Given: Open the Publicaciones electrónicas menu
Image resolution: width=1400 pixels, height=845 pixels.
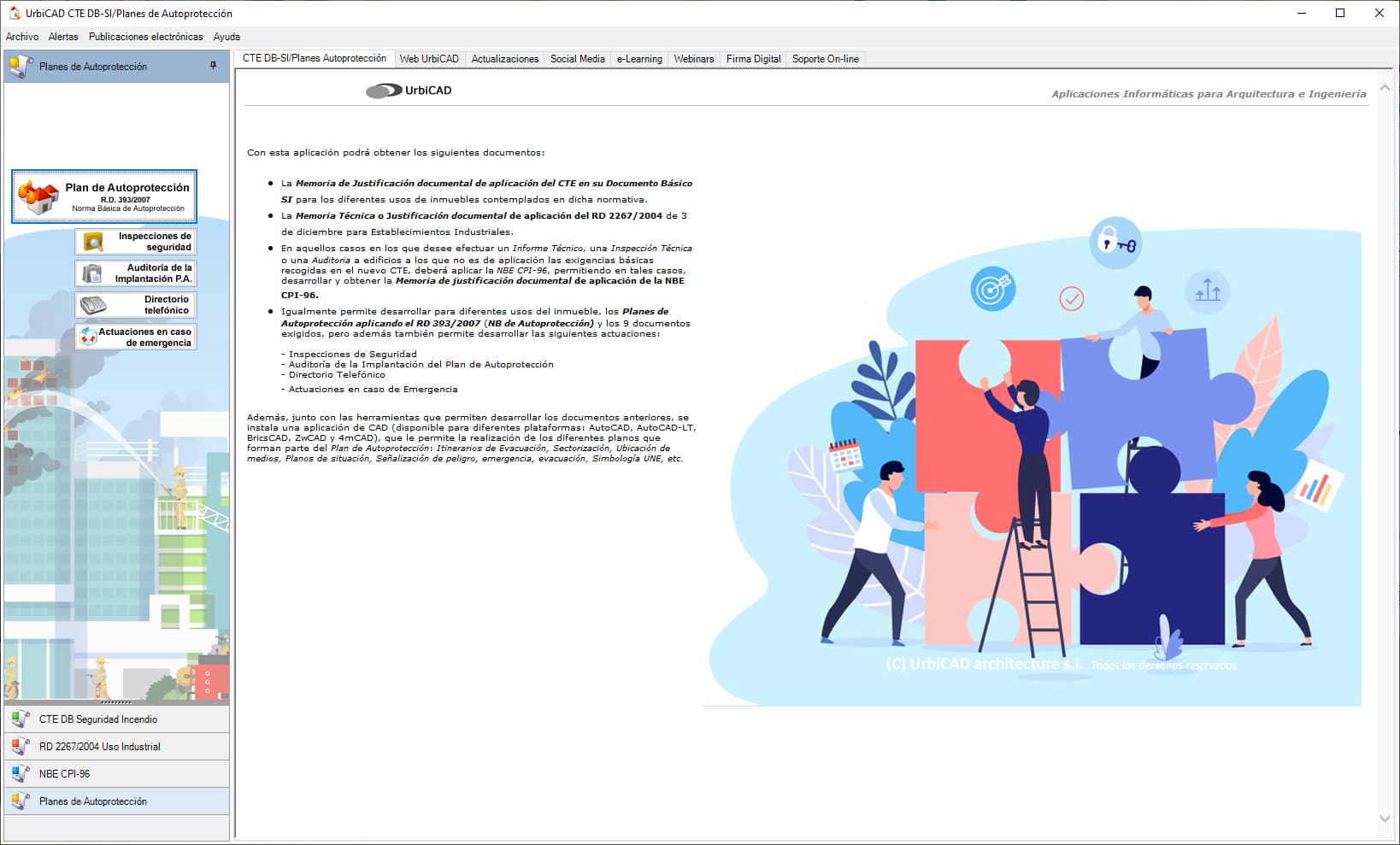Looking at the screenshot, I should coord(146,37).
